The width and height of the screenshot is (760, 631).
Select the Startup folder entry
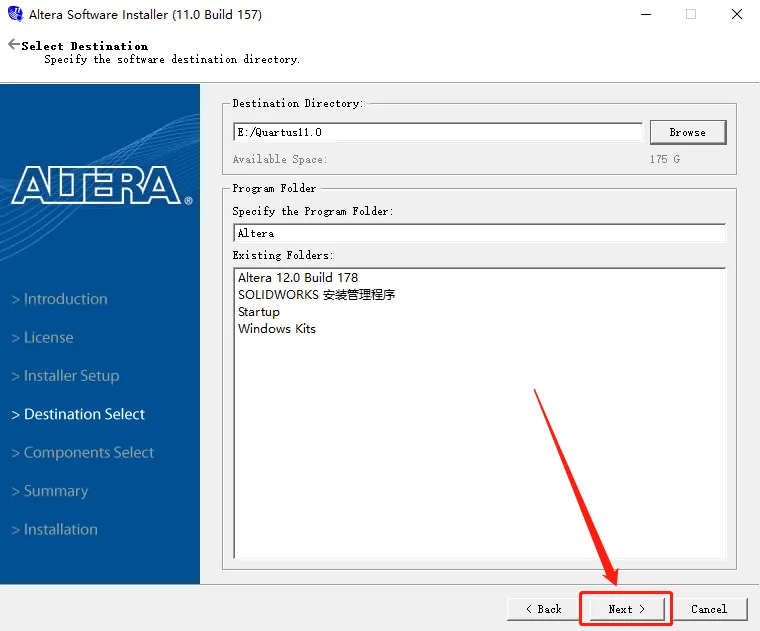click(x=258, y=312)
